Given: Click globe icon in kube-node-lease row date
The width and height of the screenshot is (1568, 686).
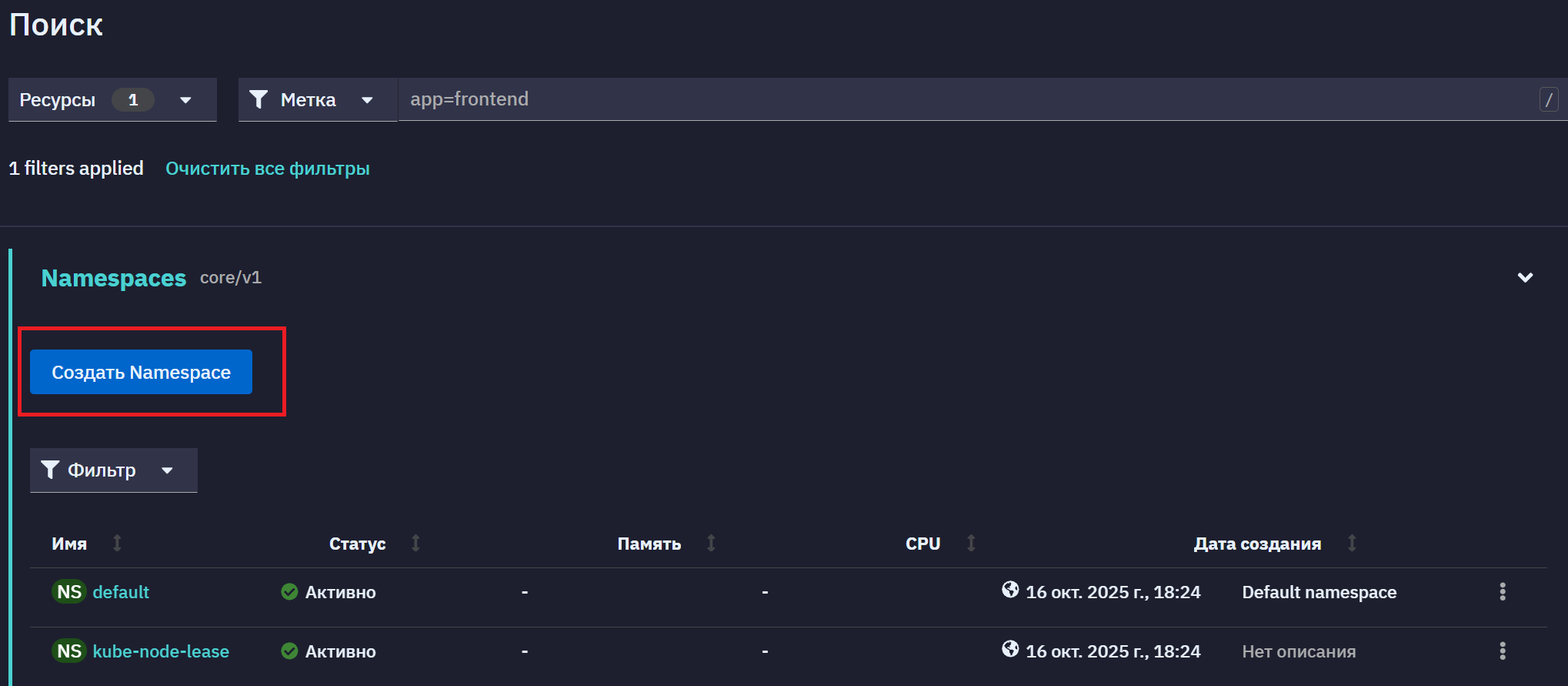Looking at the screenshot, I should pos(1010,649).
